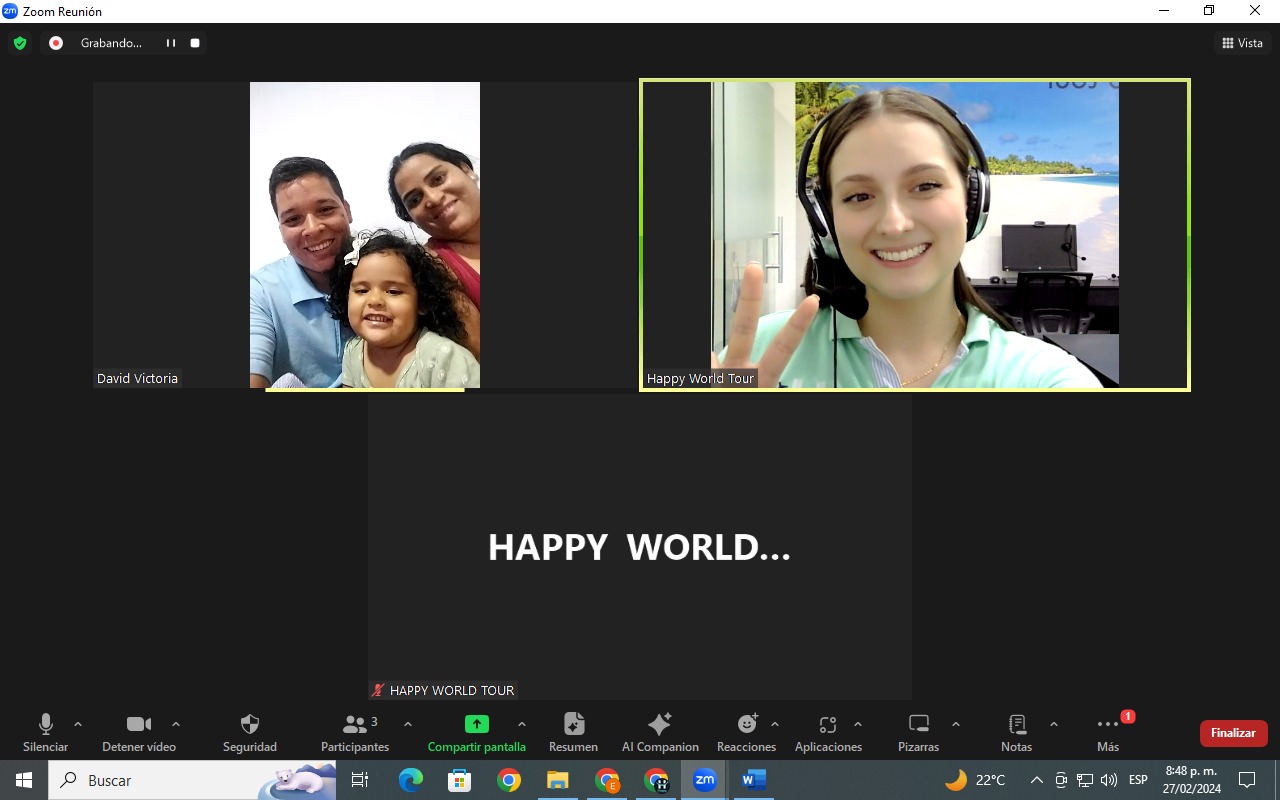
Task: Open network icon in system tray
Action: [x=1085, y=780]
